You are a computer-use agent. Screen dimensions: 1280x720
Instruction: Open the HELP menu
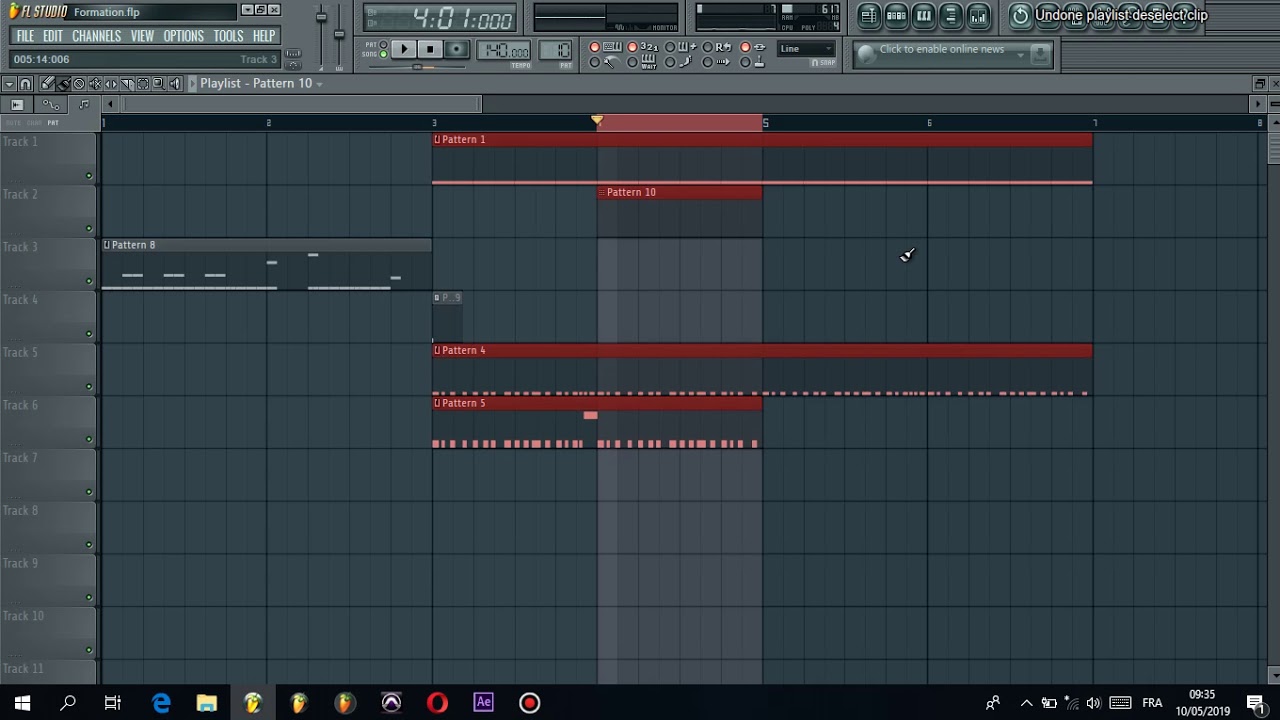[264, 36]
